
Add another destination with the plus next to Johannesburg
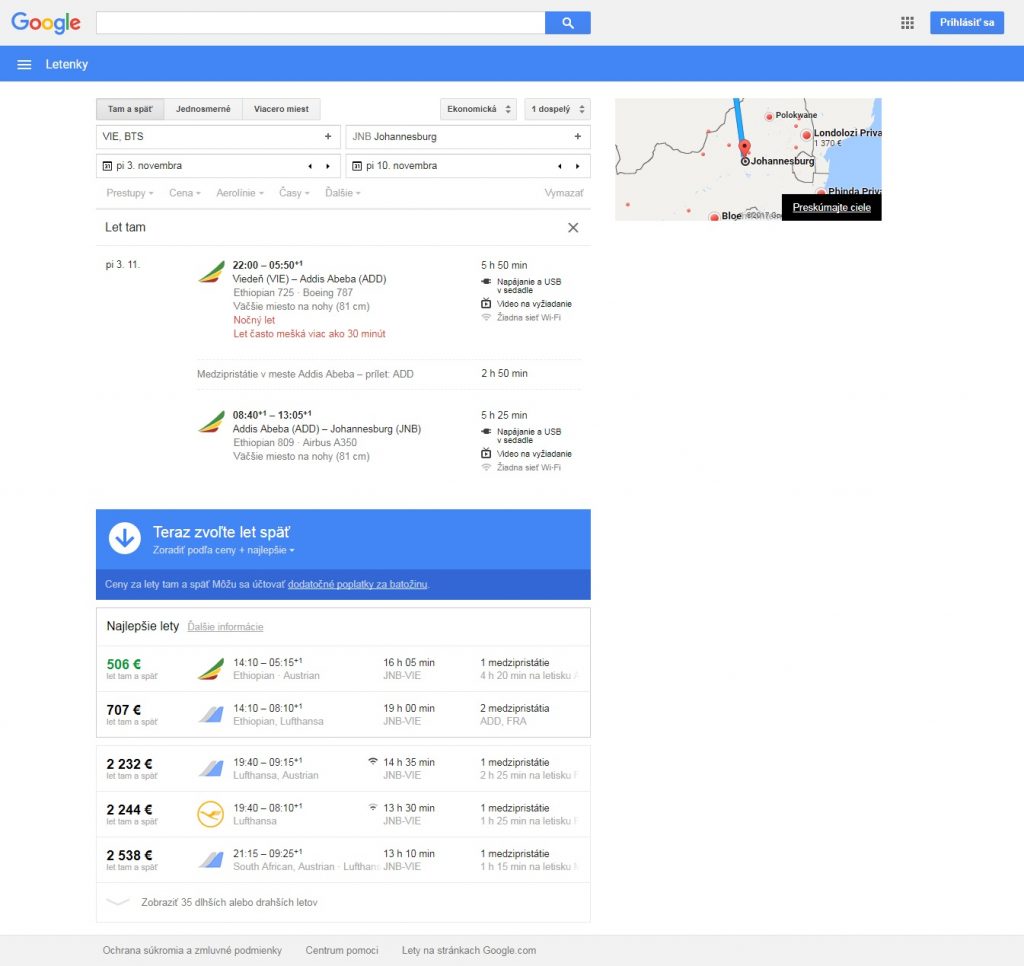(x=577, y=137)
